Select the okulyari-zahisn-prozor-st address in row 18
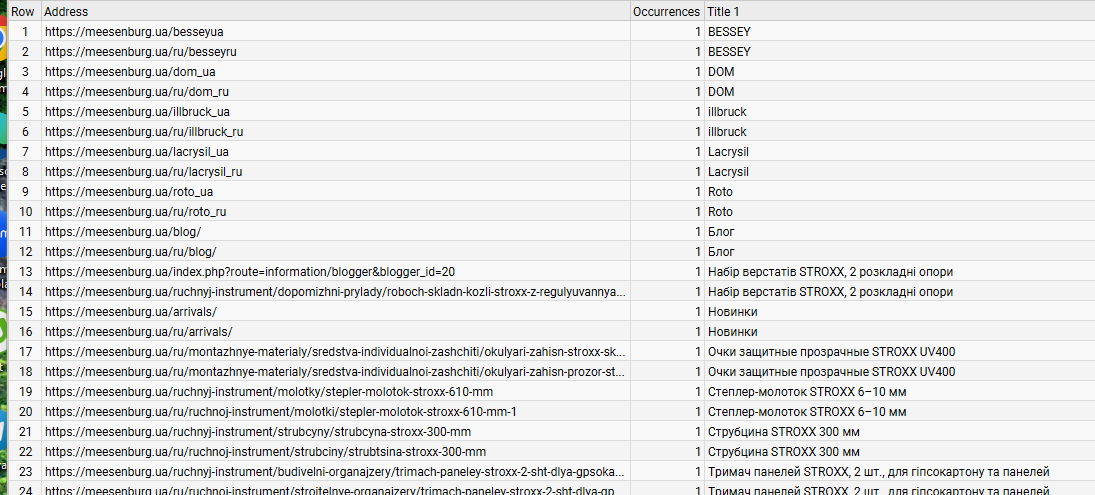The width and height of the screenshot is (1095, 495). (x=335, y=371)
